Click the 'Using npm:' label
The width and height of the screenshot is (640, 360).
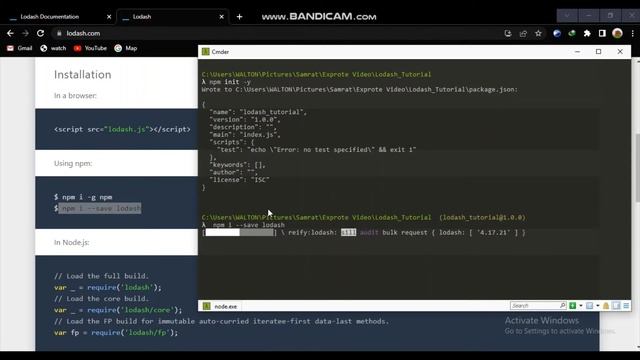tap(73, 163)
